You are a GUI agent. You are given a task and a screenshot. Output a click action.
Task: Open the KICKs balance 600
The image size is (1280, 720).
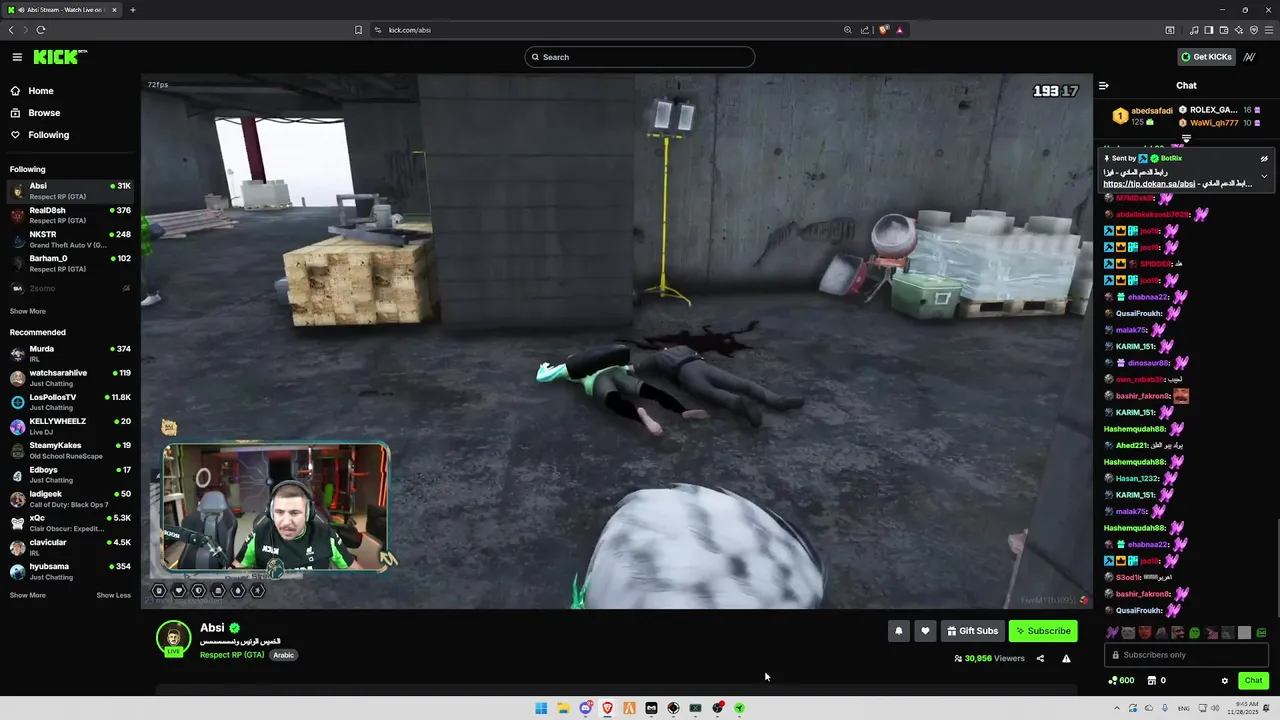[1121, 681]
